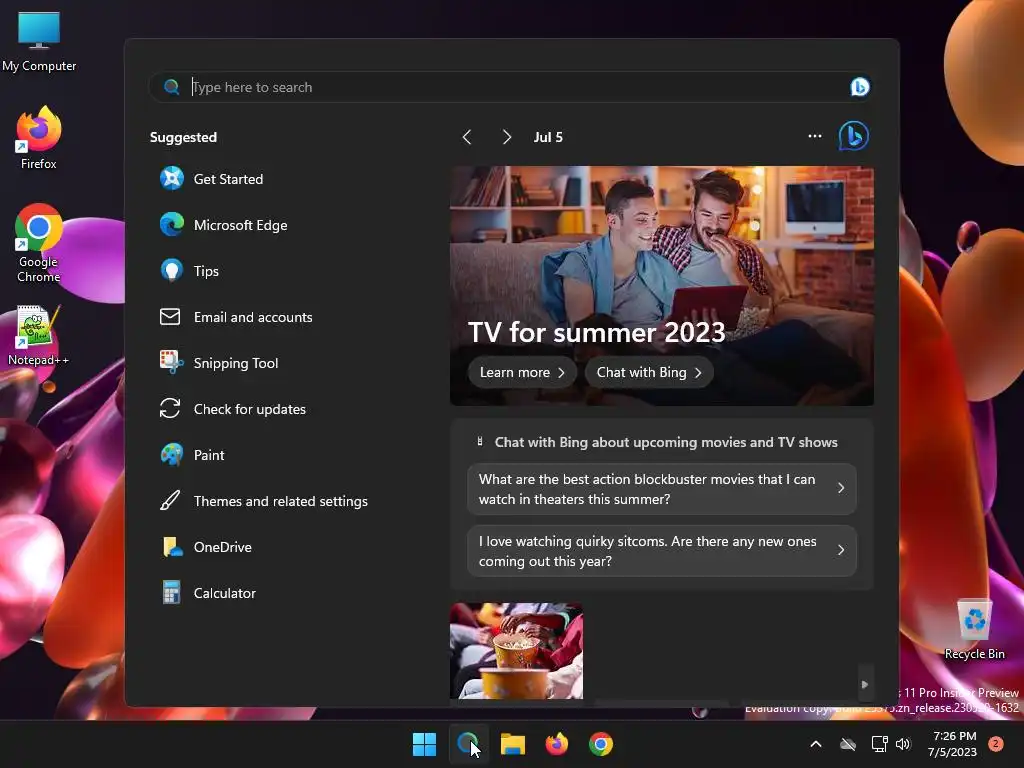This screenshot has height=768, width=1024.
Task: Click the Search icon on the taskbar
Action: 468,744
